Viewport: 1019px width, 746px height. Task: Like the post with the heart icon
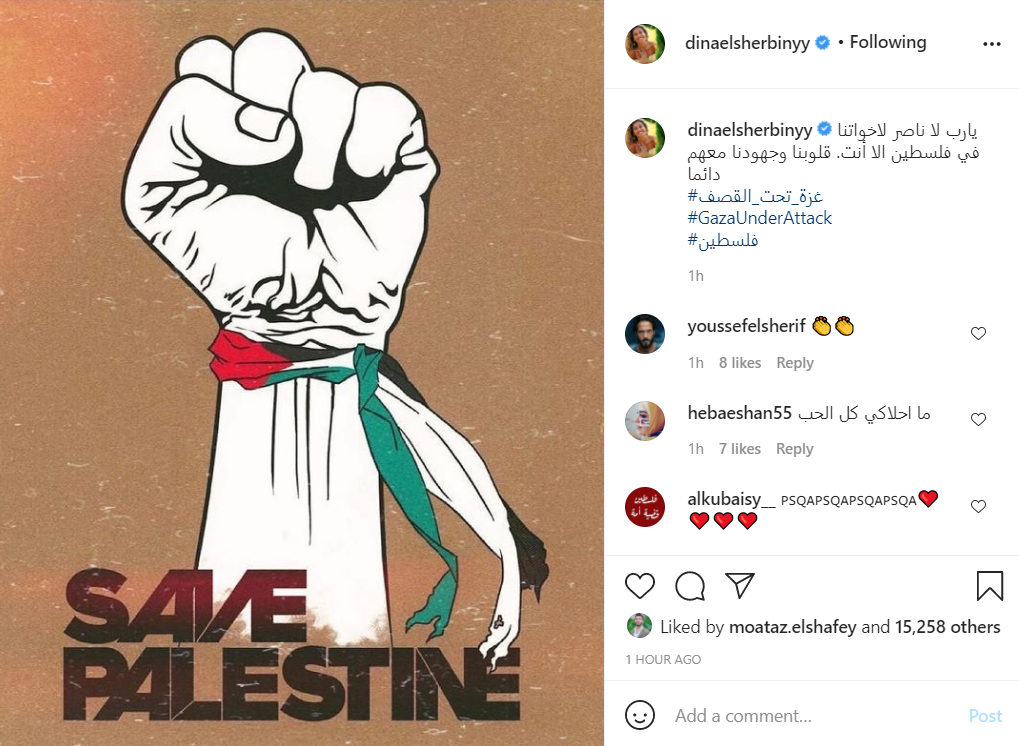click(x=639, y=585)
